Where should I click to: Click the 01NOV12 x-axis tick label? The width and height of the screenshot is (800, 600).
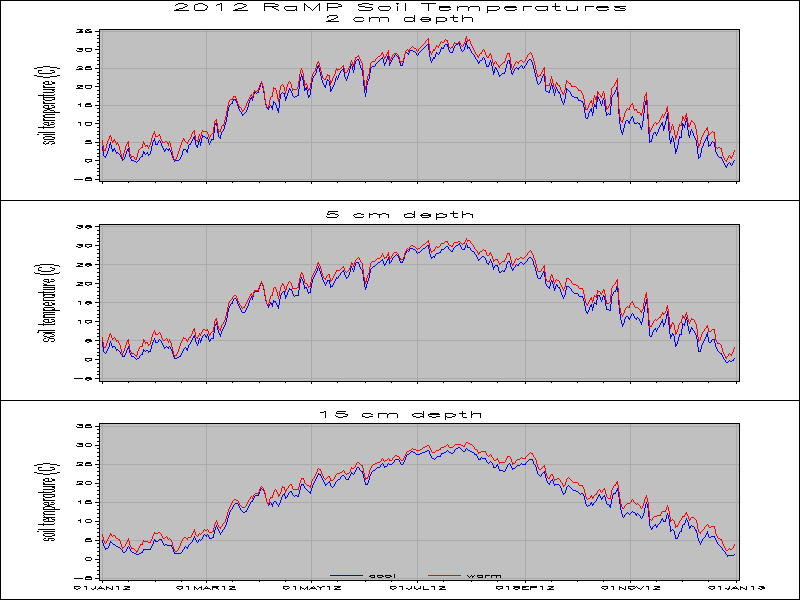click(632, 588)
